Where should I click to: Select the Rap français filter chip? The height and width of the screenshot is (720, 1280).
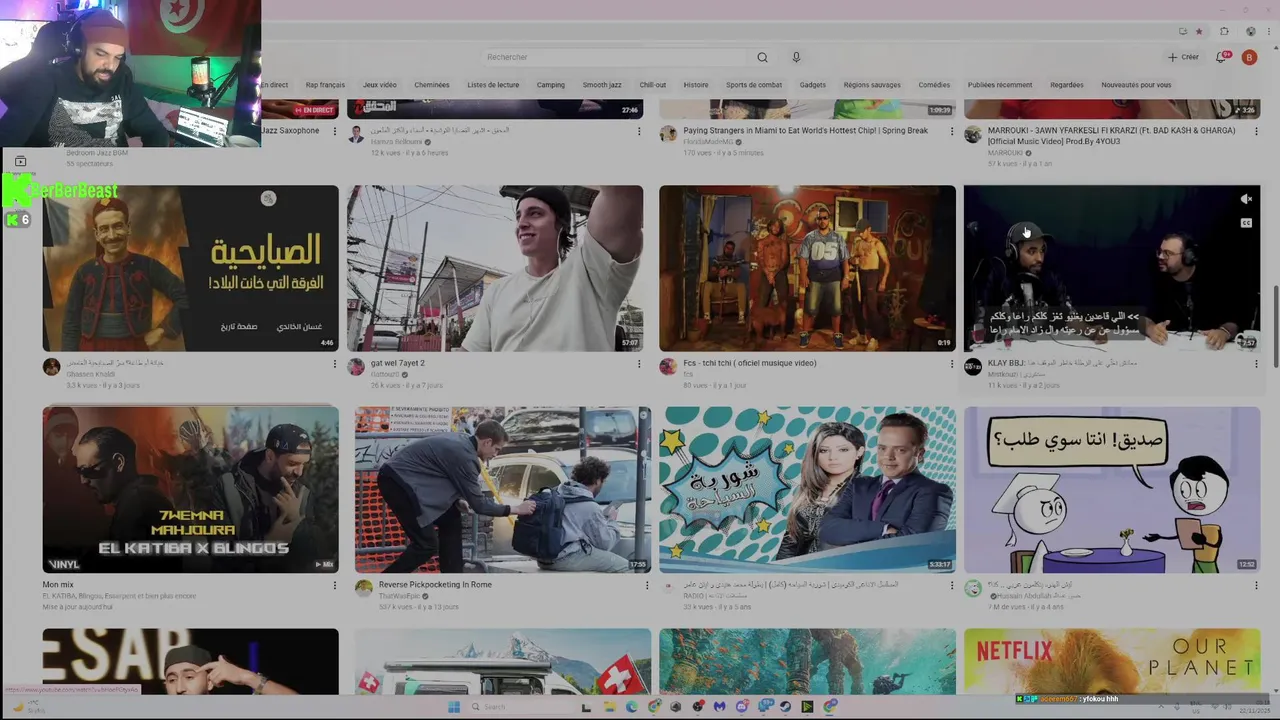point(325,85)
